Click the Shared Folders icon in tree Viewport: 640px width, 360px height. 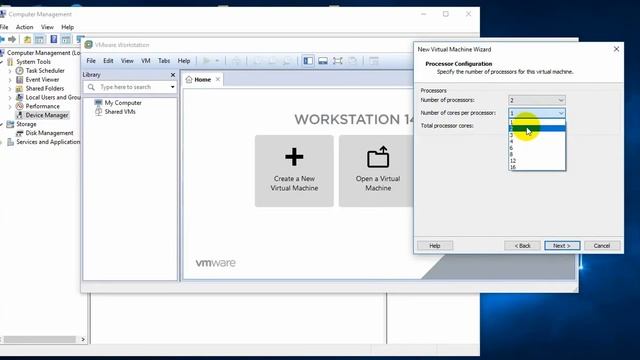tap(19, 89)
